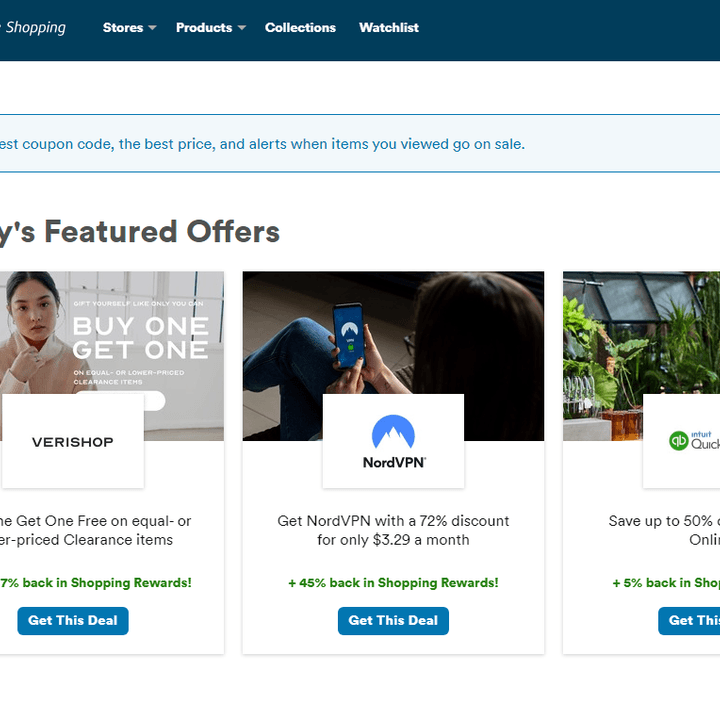Viewport: 720px width, 720px height.
Task: Get the NordVPN deal
Action: [x=393, y=621]
